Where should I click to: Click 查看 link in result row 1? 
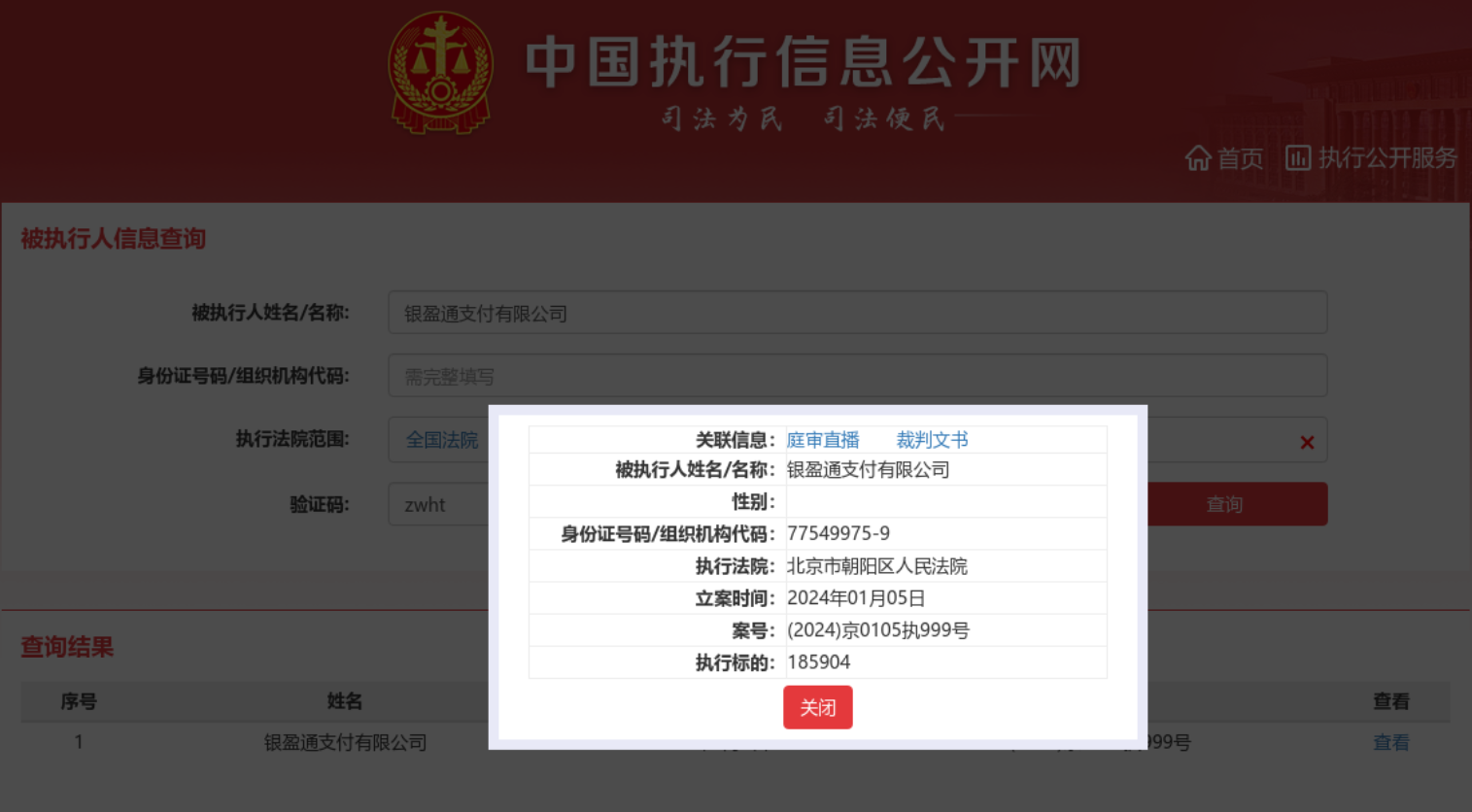click(1390, 743)
